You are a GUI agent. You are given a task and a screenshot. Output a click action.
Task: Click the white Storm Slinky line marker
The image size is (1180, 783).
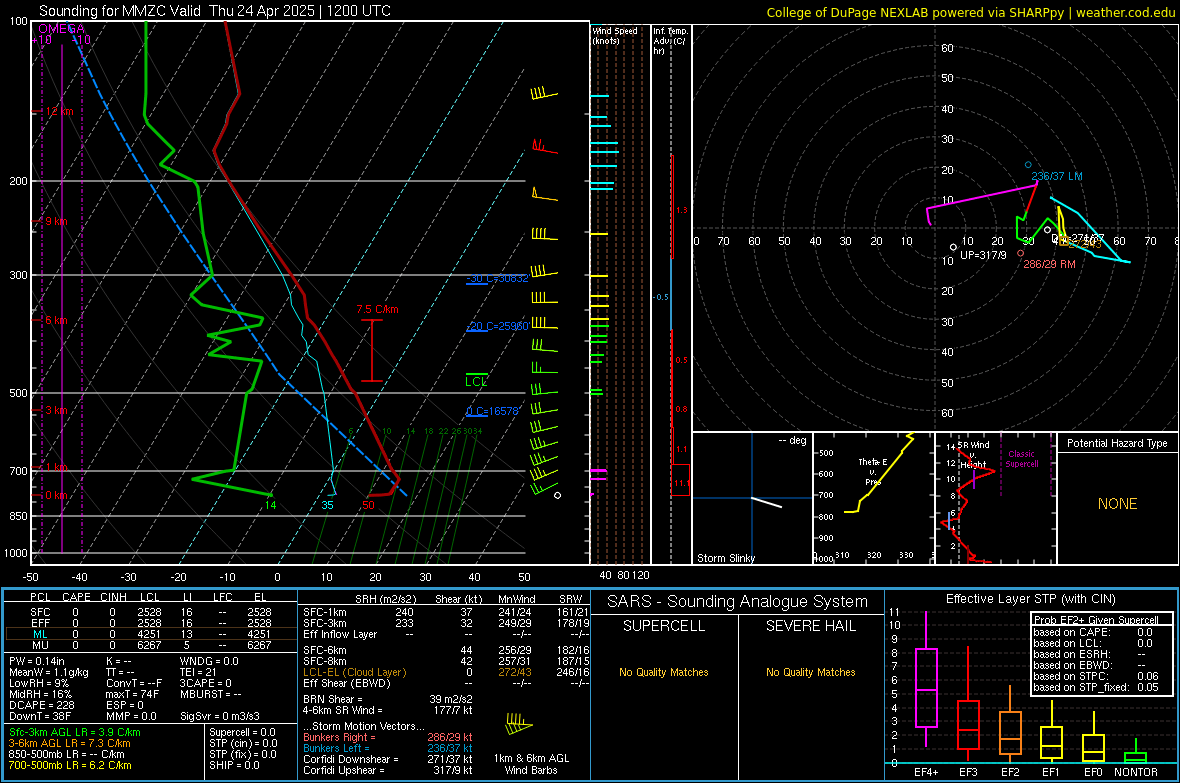point(767,502)
